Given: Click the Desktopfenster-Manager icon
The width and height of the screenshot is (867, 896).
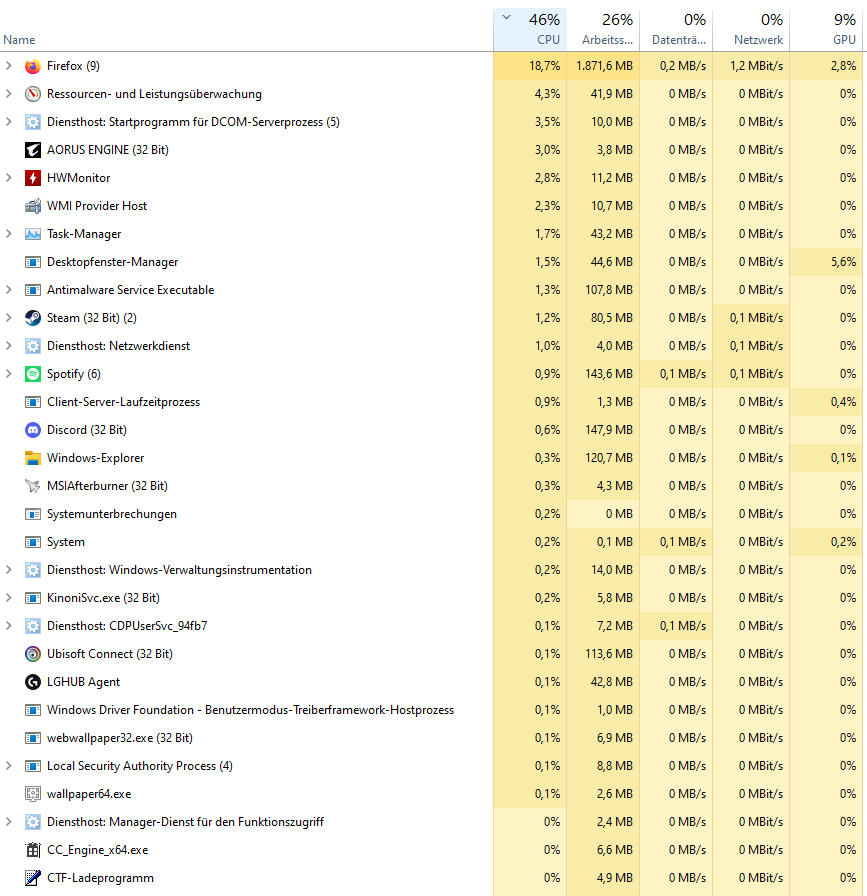Looking at the screenshot, I should [33, 262].
